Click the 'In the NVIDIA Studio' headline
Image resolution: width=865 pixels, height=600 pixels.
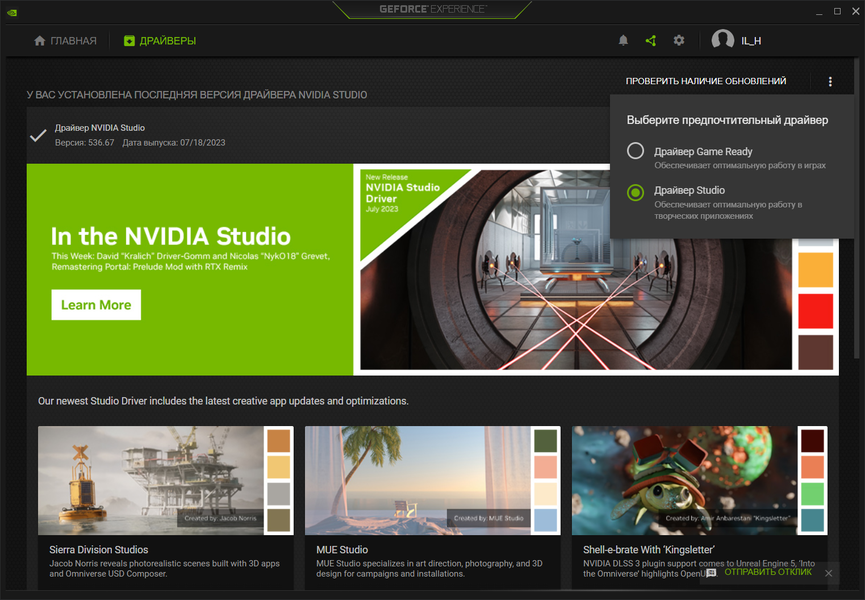tap(170, 236)
